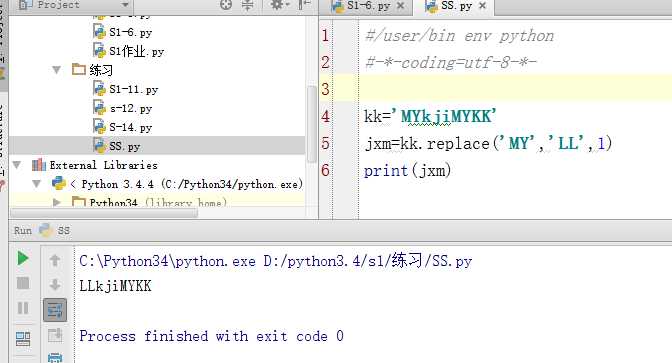
Task: Click the LLkjiMYKK output line
Action: click(115, 286)
